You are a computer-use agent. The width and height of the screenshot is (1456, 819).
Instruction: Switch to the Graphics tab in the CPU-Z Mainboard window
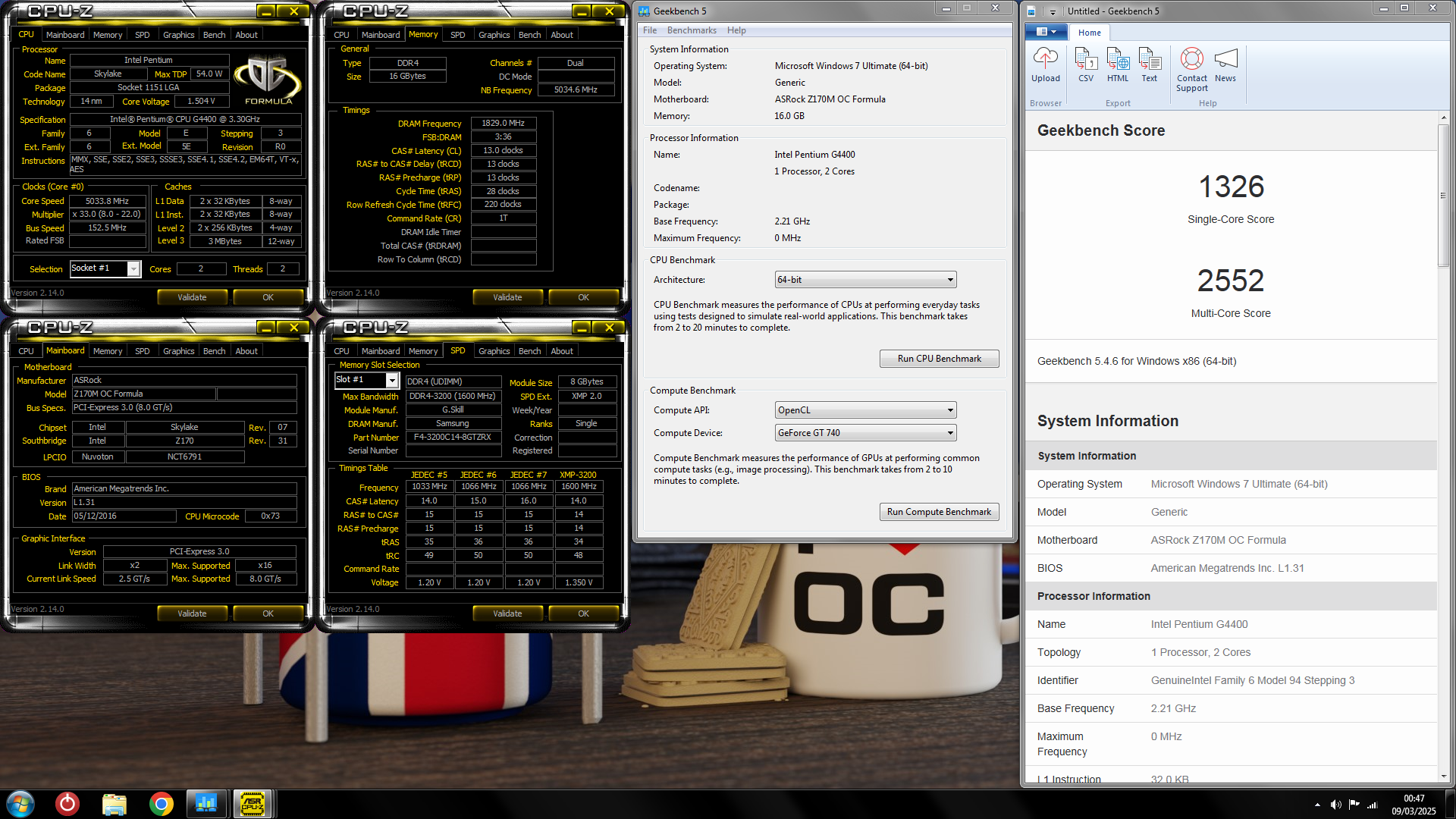point(178,351)
